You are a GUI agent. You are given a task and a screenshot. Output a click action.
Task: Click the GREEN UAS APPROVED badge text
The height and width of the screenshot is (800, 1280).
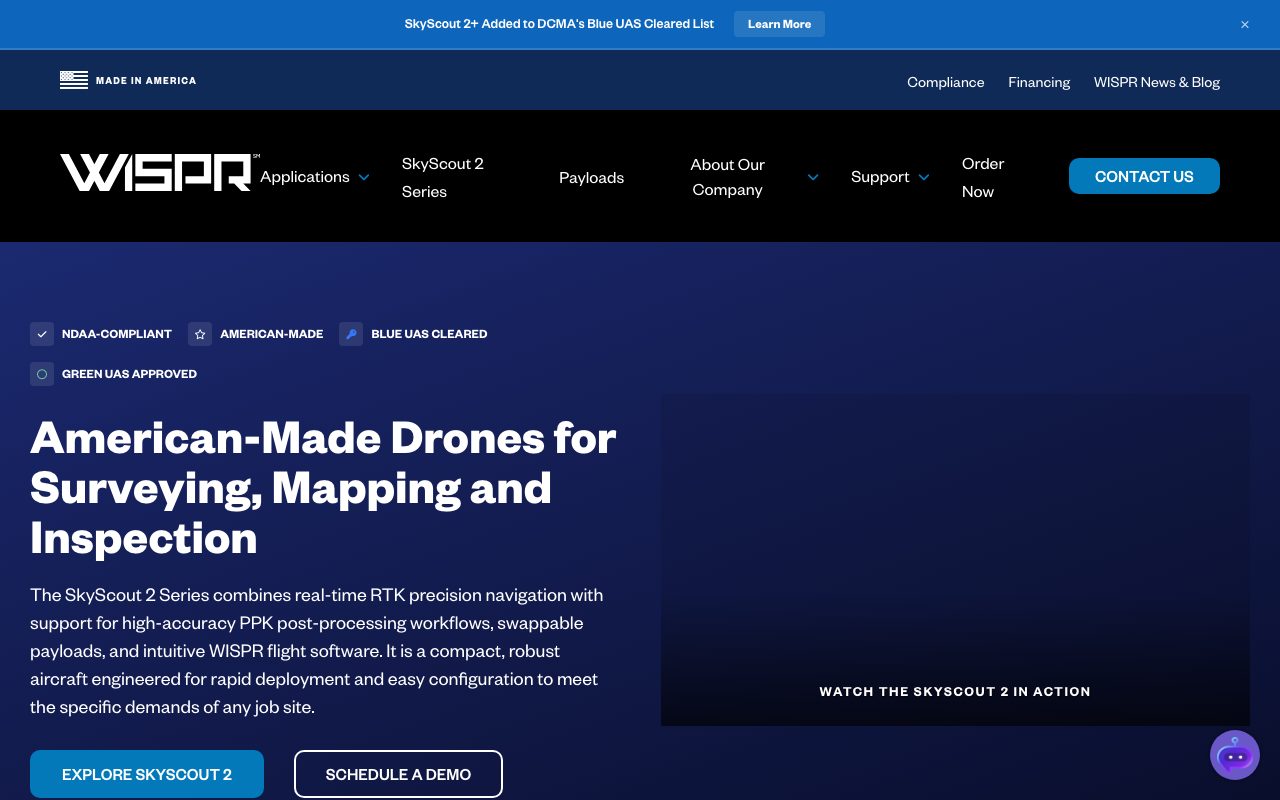[x=129, y=374]
